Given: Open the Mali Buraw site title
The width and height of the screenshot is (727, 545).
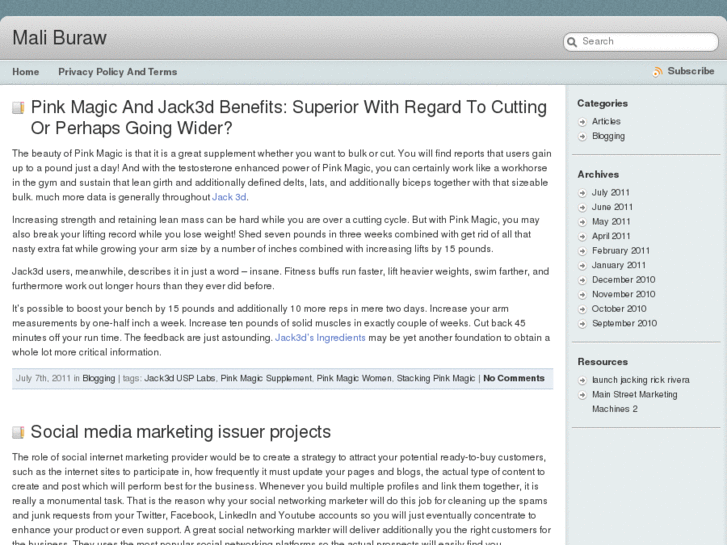Looking at the screenshot, I should pyautogui.click(x=59, y=38).
